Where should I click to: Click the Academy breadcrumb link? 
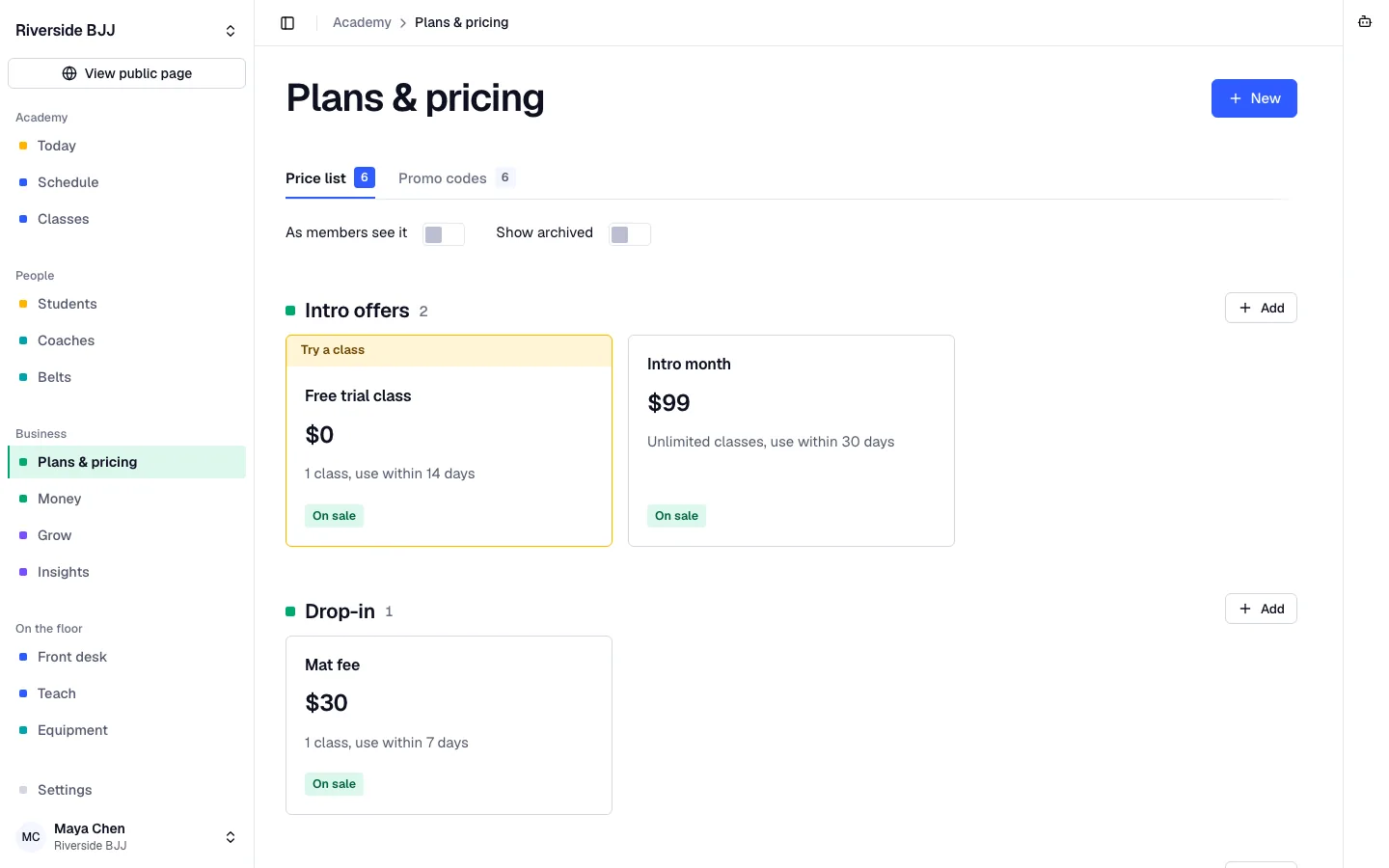(x=362, y=22)
